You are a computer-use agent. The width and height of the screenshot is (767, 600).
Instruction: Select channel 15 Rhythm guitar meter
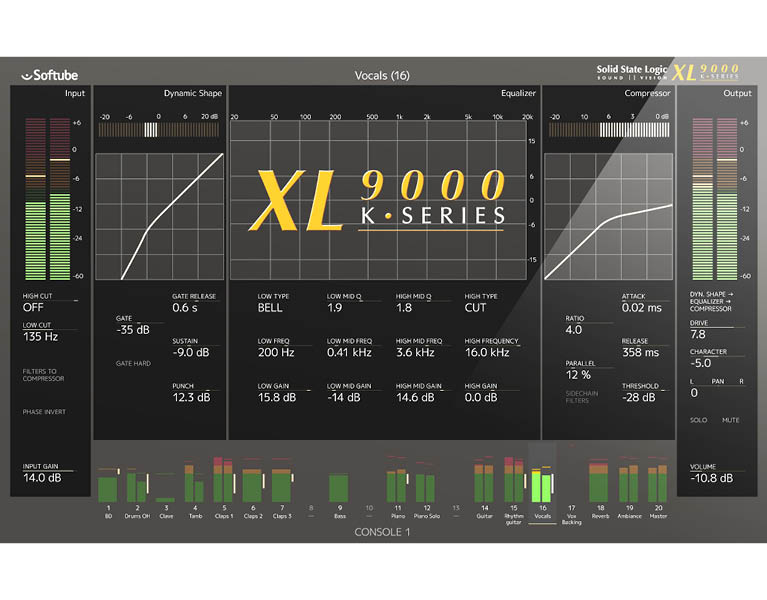[x=515, y=479]
